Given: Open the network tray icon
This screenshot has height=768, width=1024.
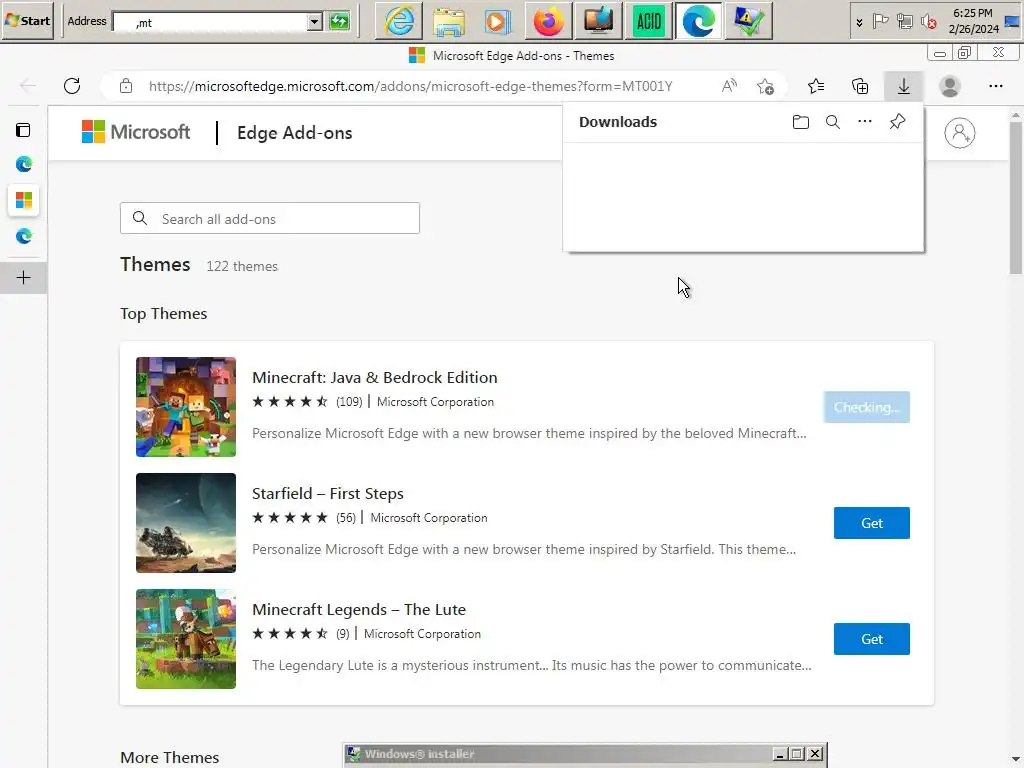Looking at the screenshot, I should [x=904, y=22].
